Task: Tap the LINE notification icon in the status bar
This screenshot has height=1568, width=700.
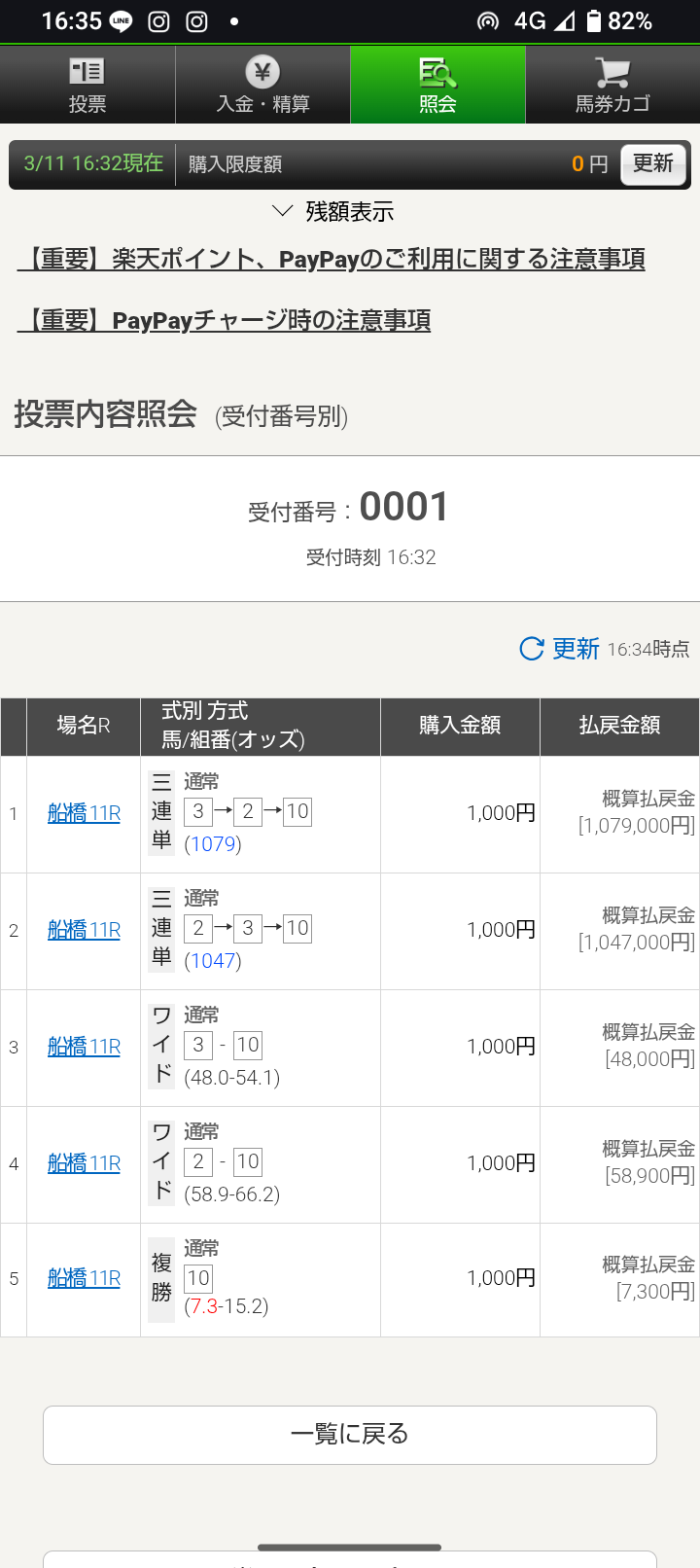Action: click(122, 21)
